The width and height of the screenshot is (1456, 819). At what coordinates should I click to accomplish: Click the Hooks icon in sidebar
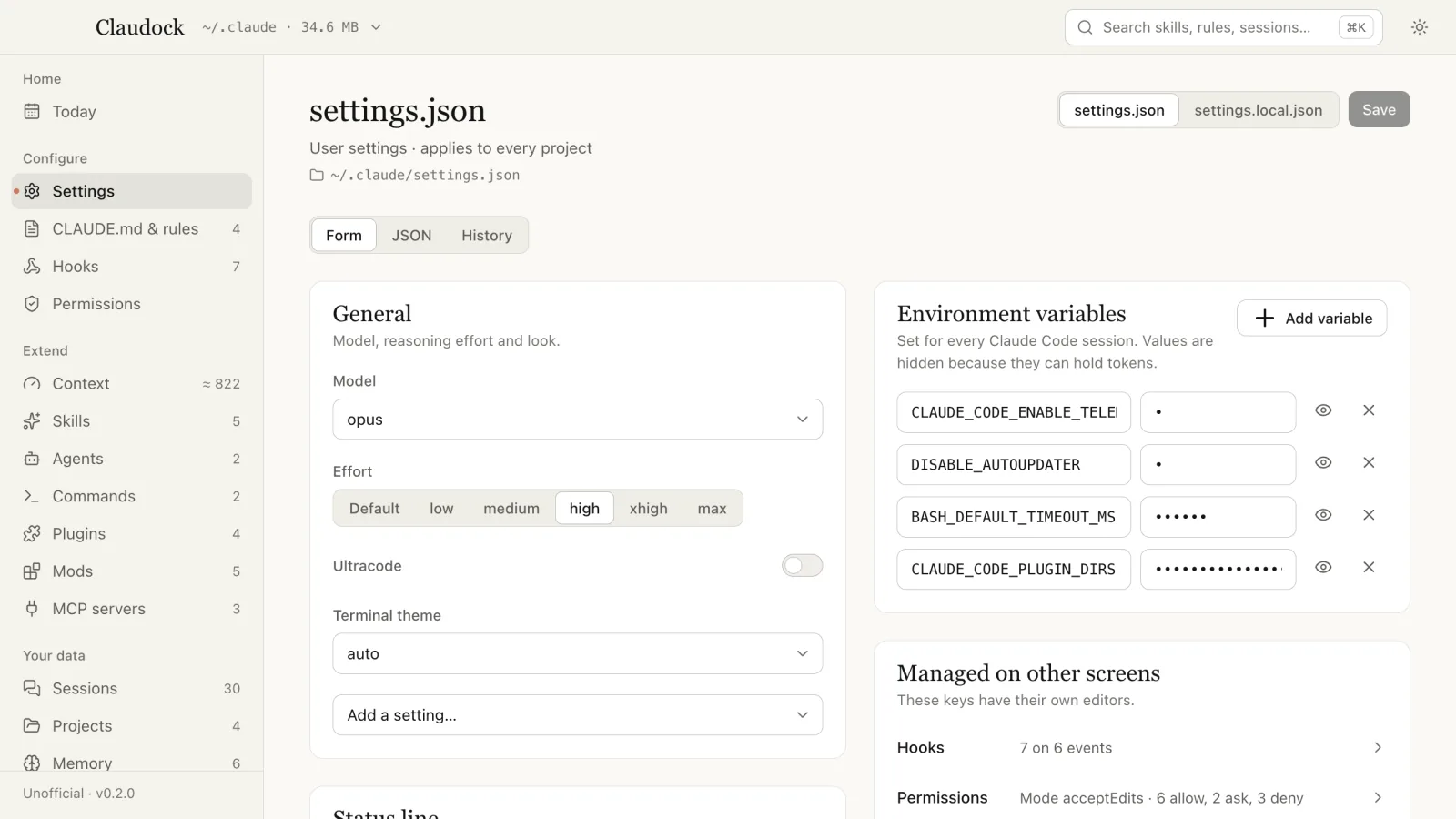pyautogui.click(x=32, y=266)
